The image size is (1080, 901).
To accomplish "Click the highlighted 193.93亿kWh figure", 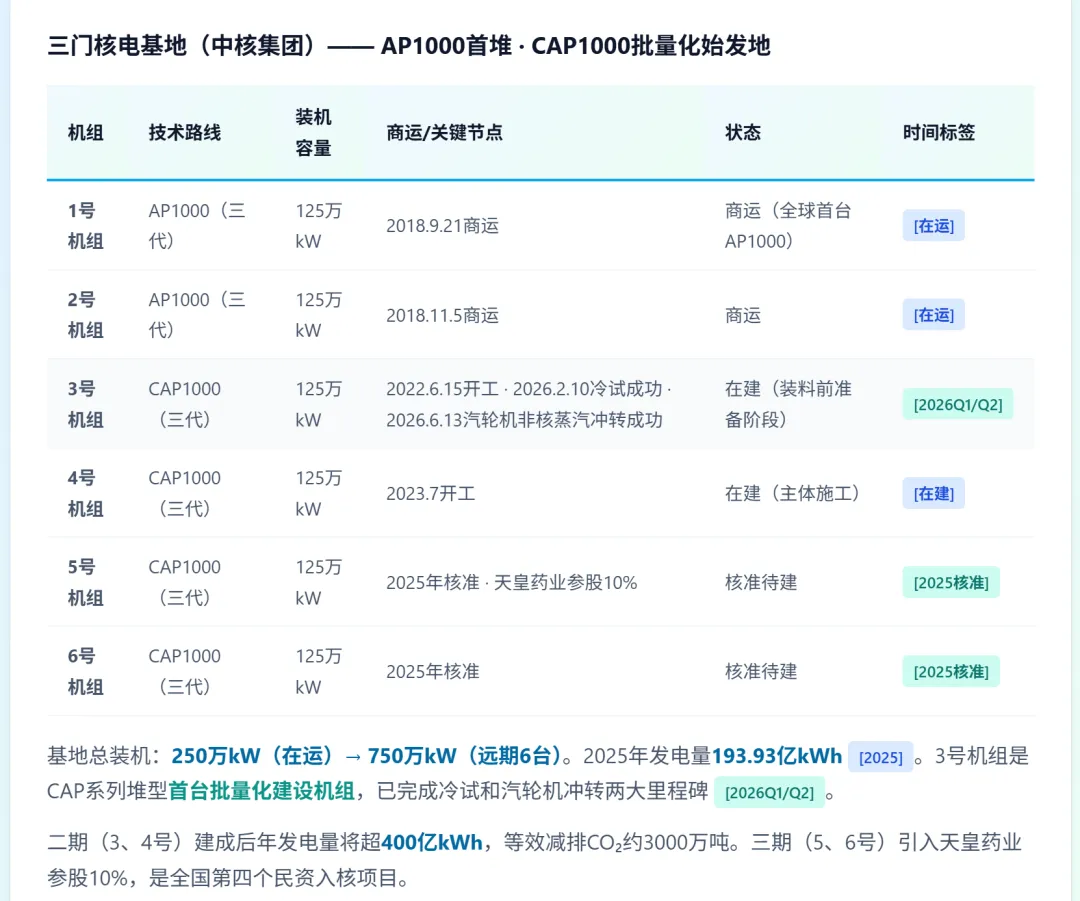I will click(777, 756).
